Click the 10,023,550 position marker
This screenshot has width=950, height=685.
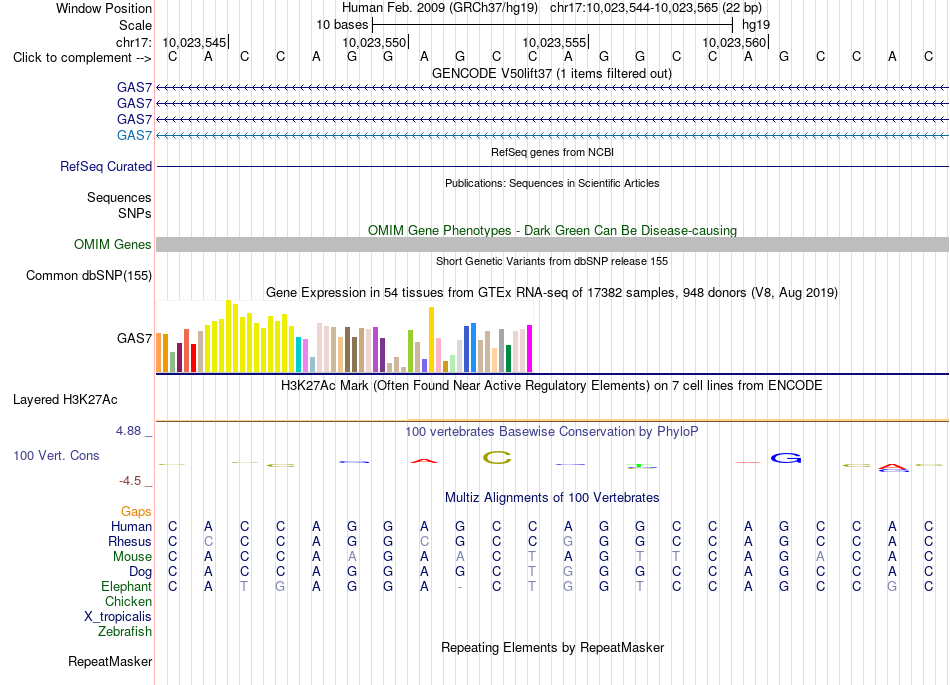tap(375, 42)
